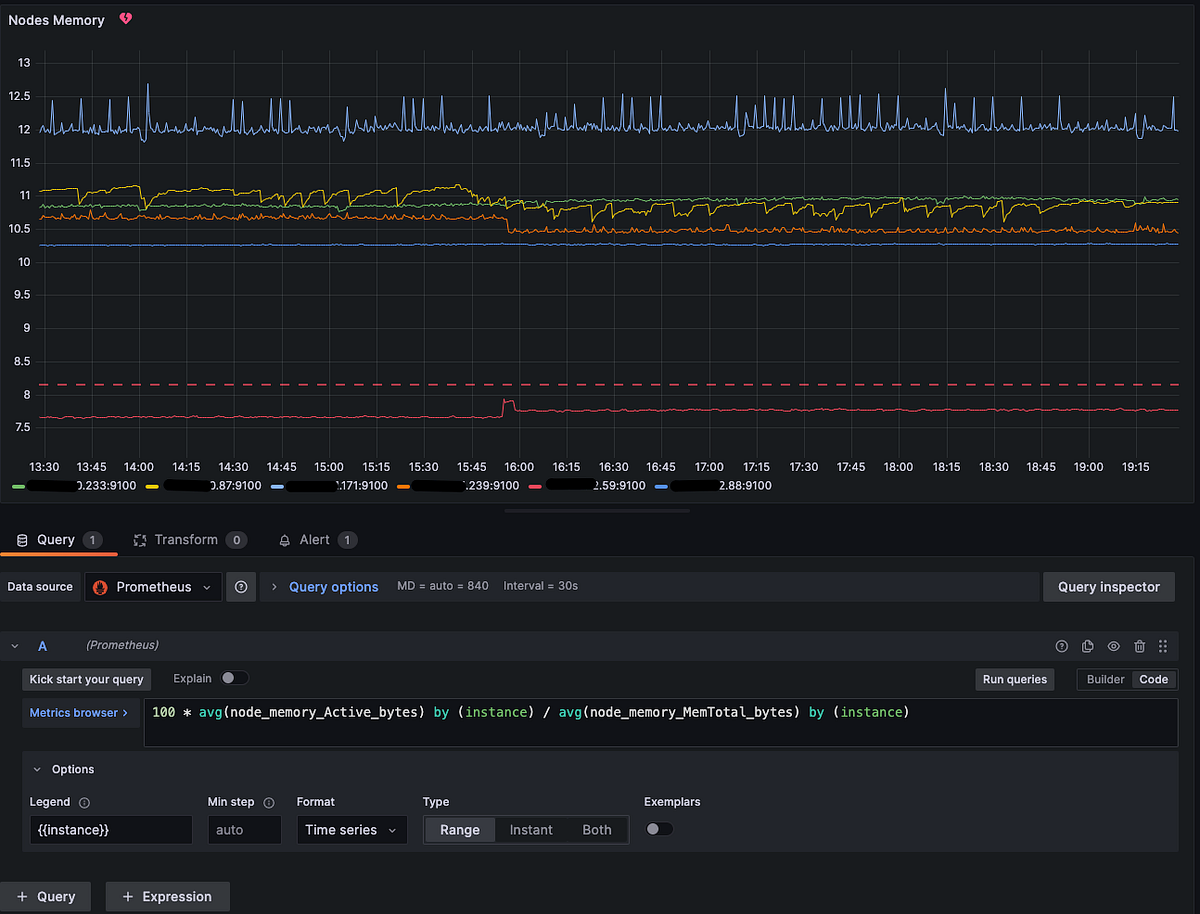
Task: Collapse the Options section
Action: [37, 769]
